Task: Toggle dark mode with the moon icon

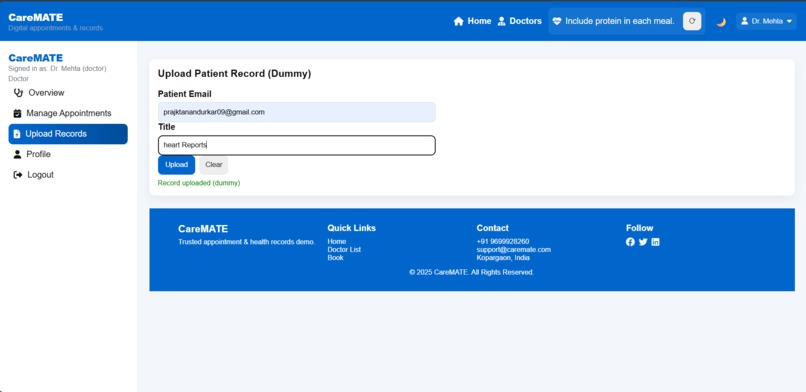Action: (x=721, y=22)
